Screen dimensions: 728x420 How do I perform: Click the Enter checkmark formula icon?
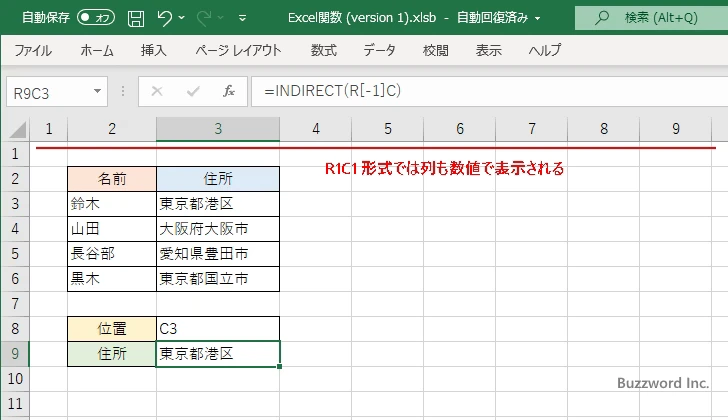coord(193,91)
